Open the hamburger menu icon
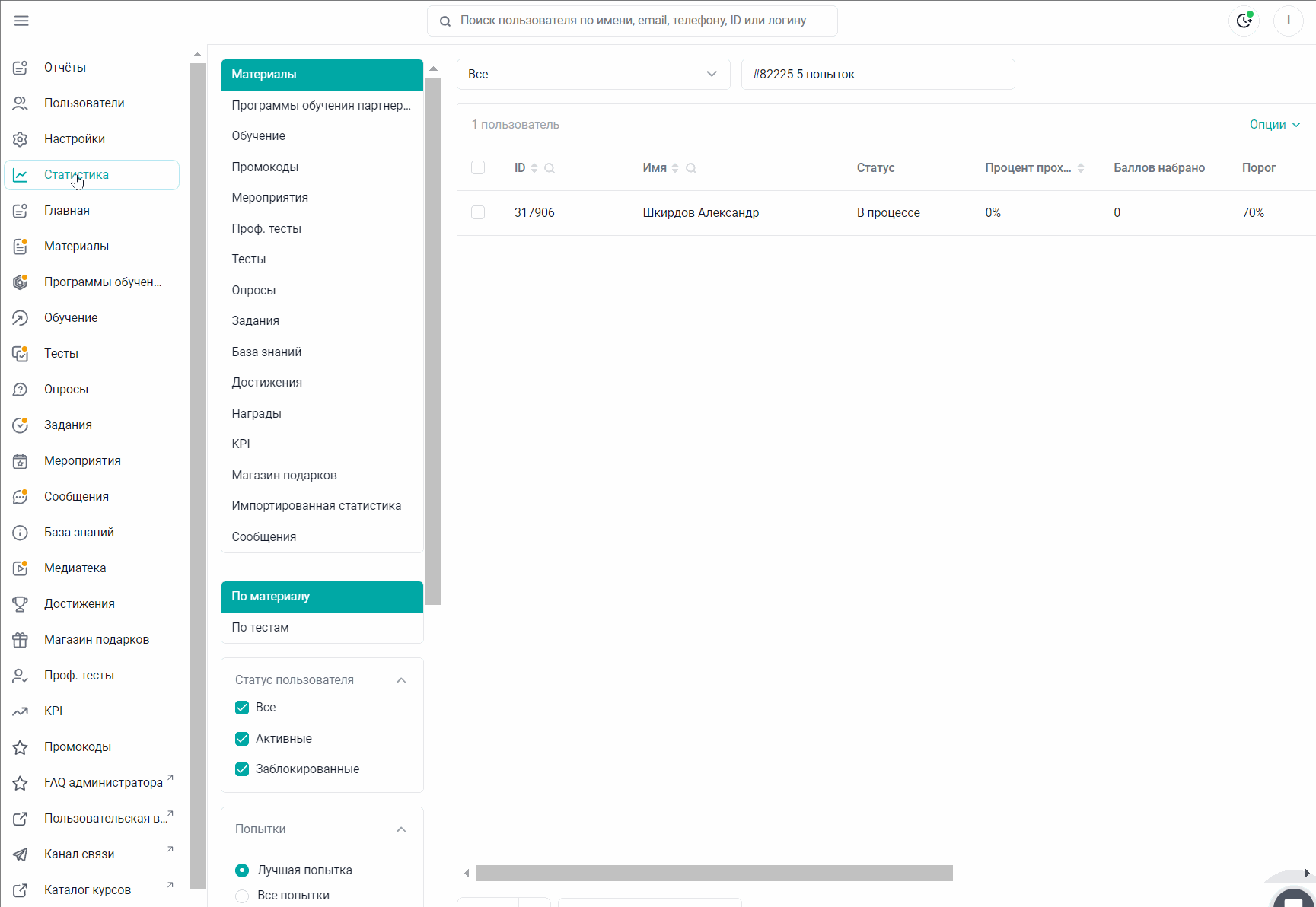Screen dimensions: 1316x907 pyautogui.click(x=21, y=21)
